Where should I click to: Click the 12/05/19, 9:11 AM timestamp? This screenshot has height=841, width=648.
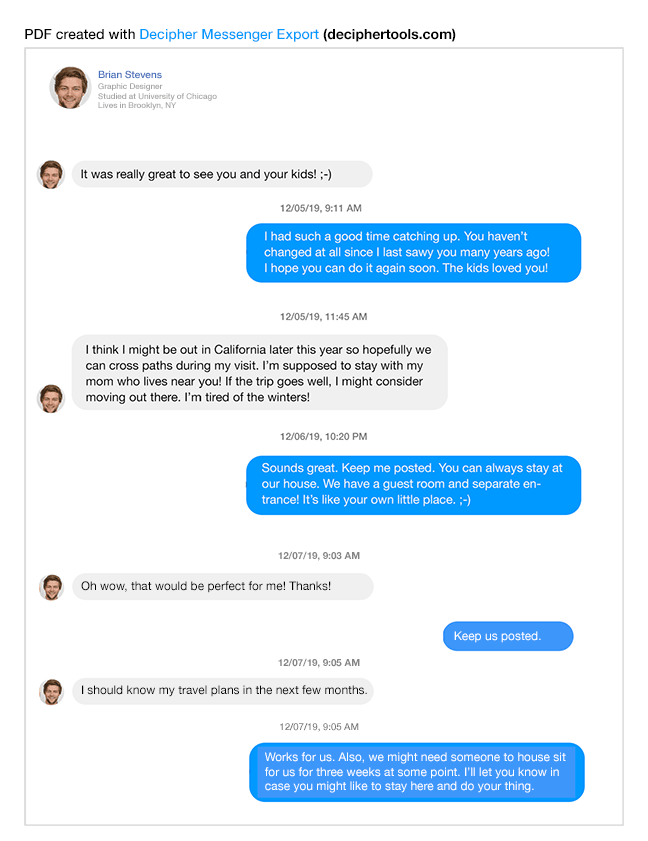(x=320, y=209)
